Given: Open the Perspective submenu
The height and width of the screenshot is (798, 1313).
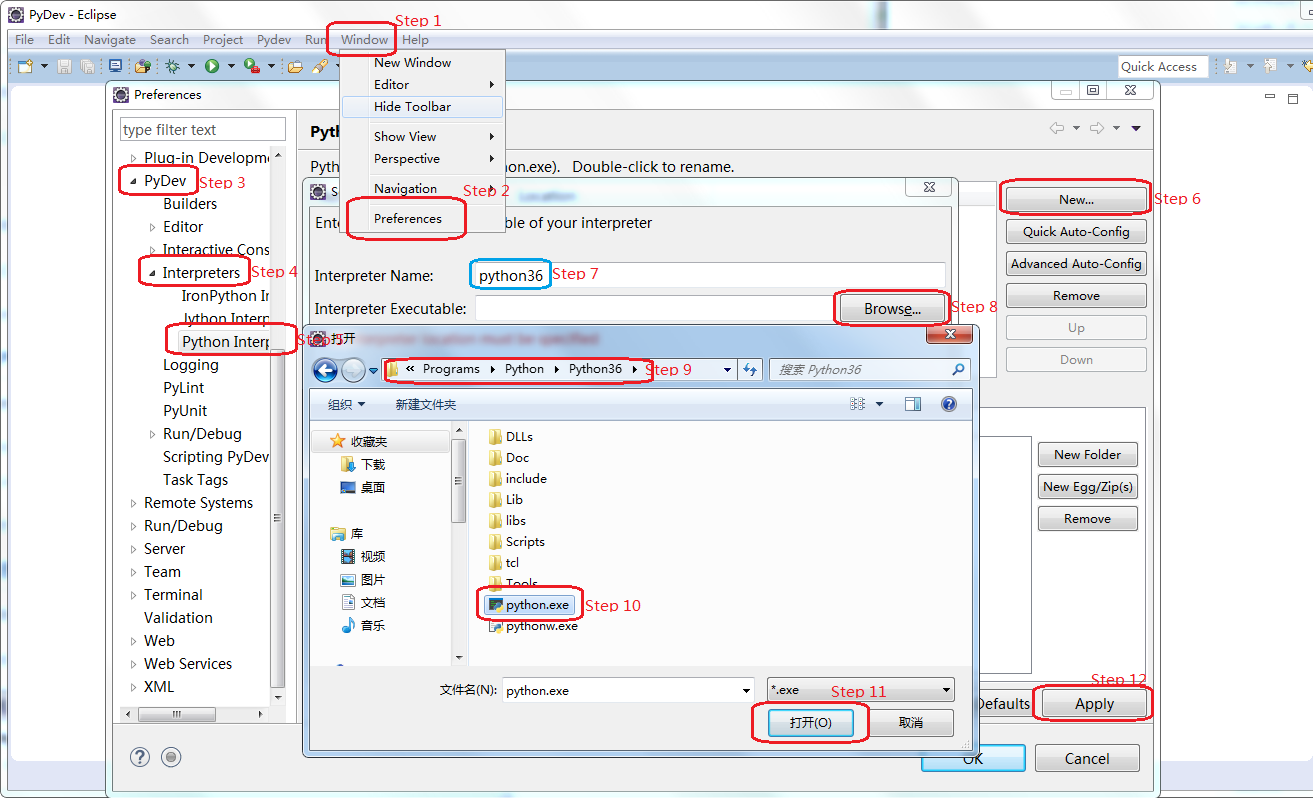Looking at the screenshot, I should (421, 158).
